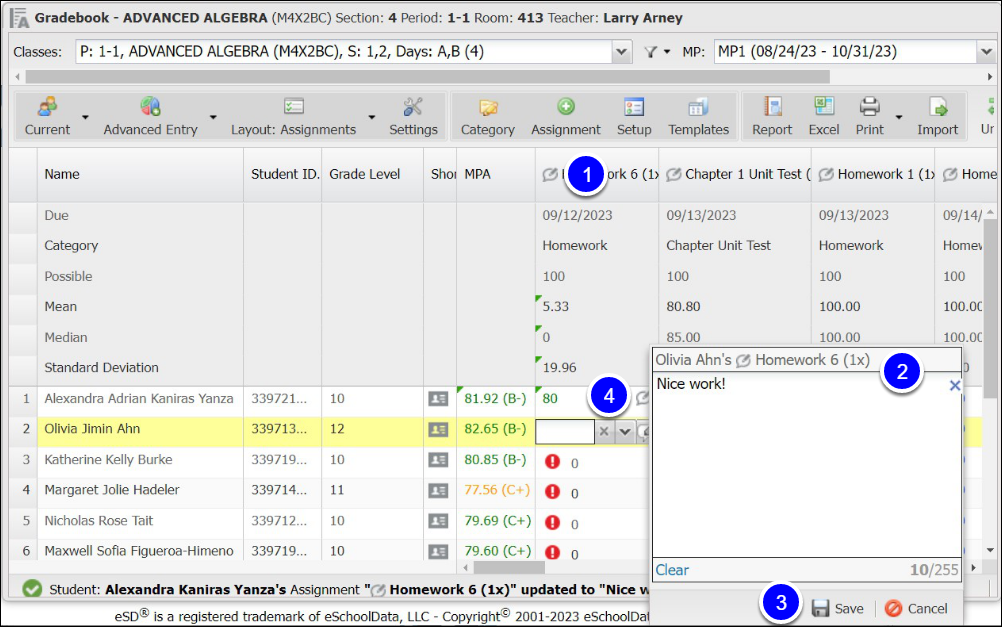
Task: Click Olivia's Homework 6 score input field
Action: click(565, 431)
